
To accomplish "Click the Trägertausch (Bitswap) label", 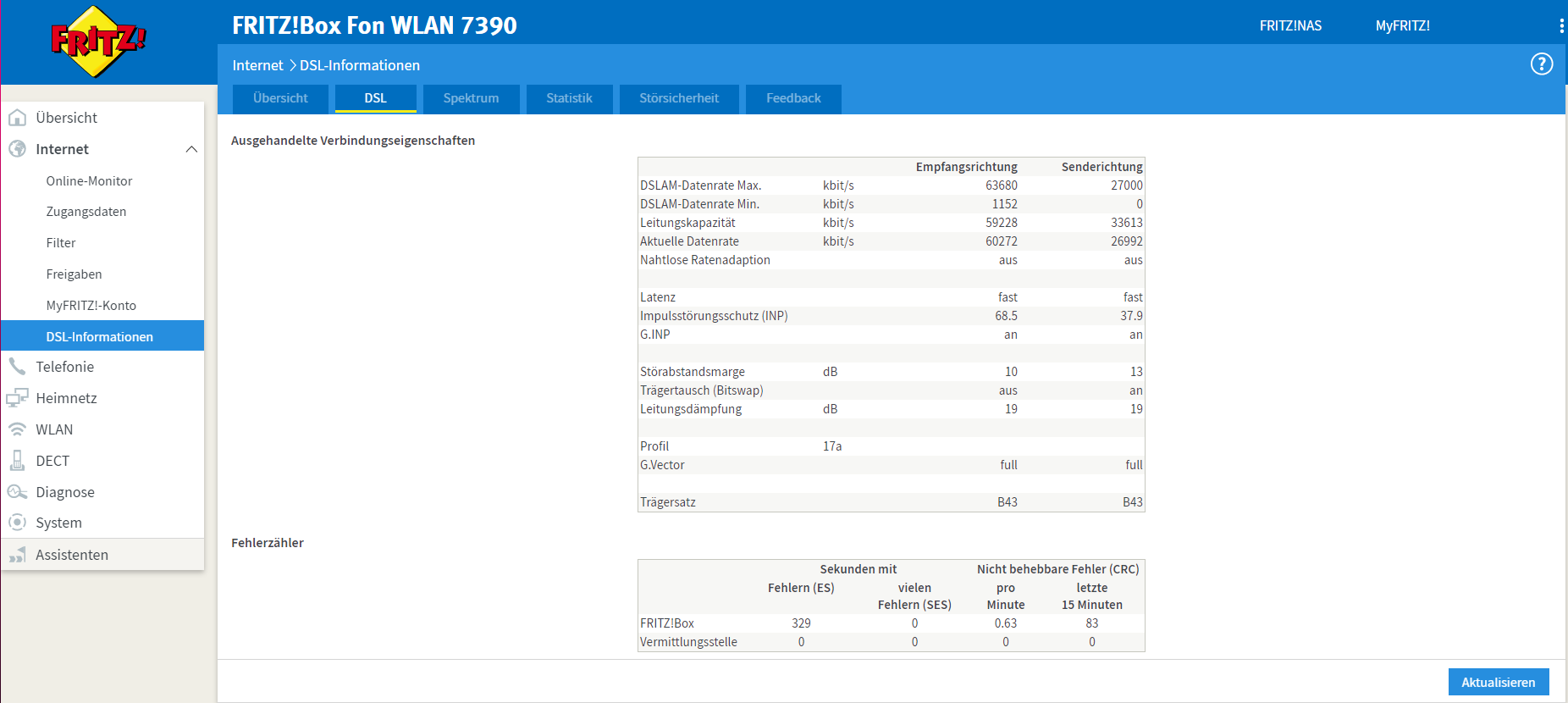I will (702, 390).
